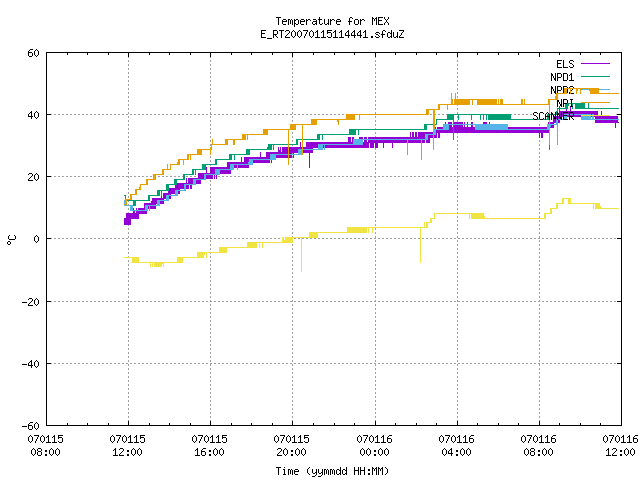The height and width of the screenshot is (480, 640).
Task: Click the purple ELS legend line sample
Action: click(595, 64)
